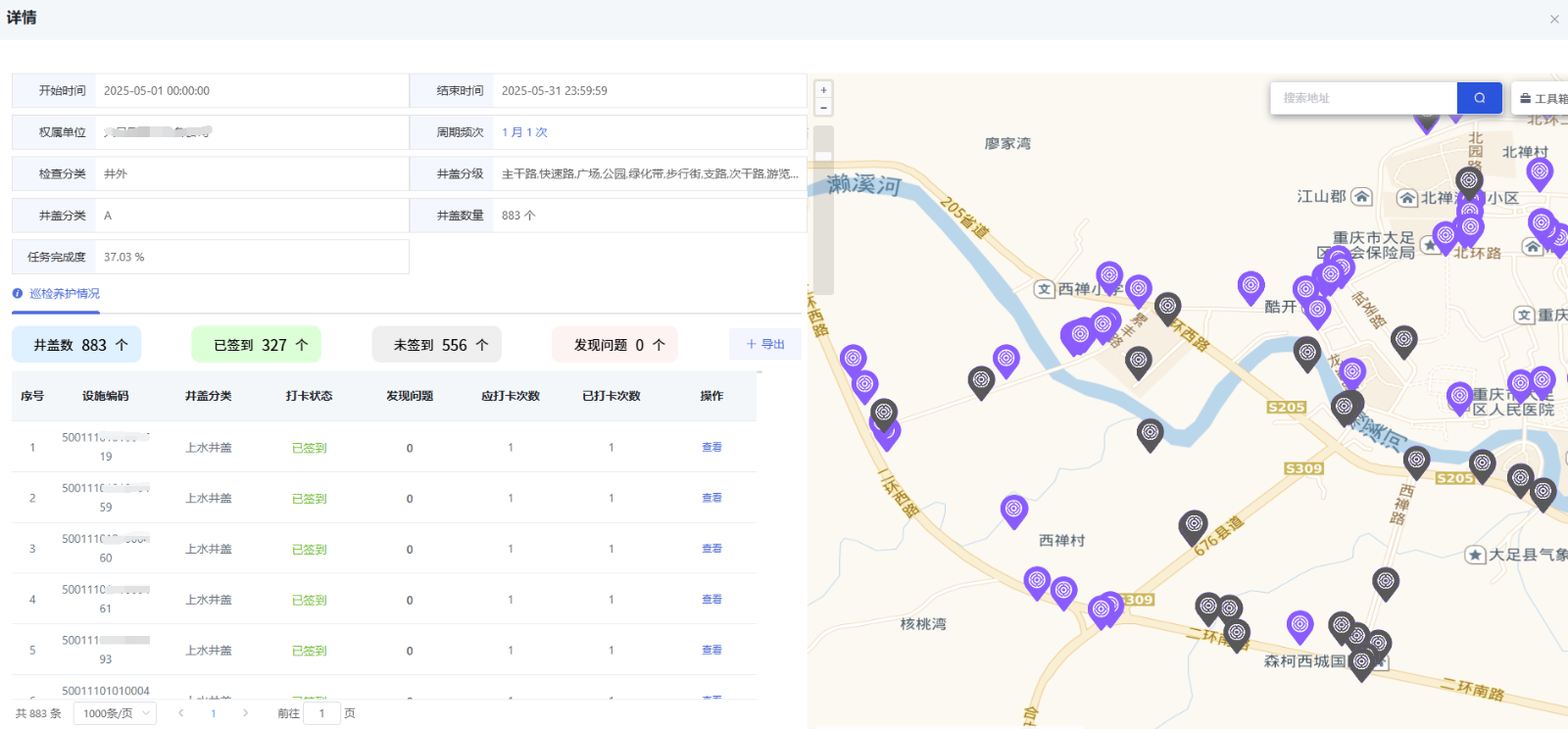Click the gray marker below 江山郡 near 北环路
The image size is (1568, 729).
(x=1468, y=180)
